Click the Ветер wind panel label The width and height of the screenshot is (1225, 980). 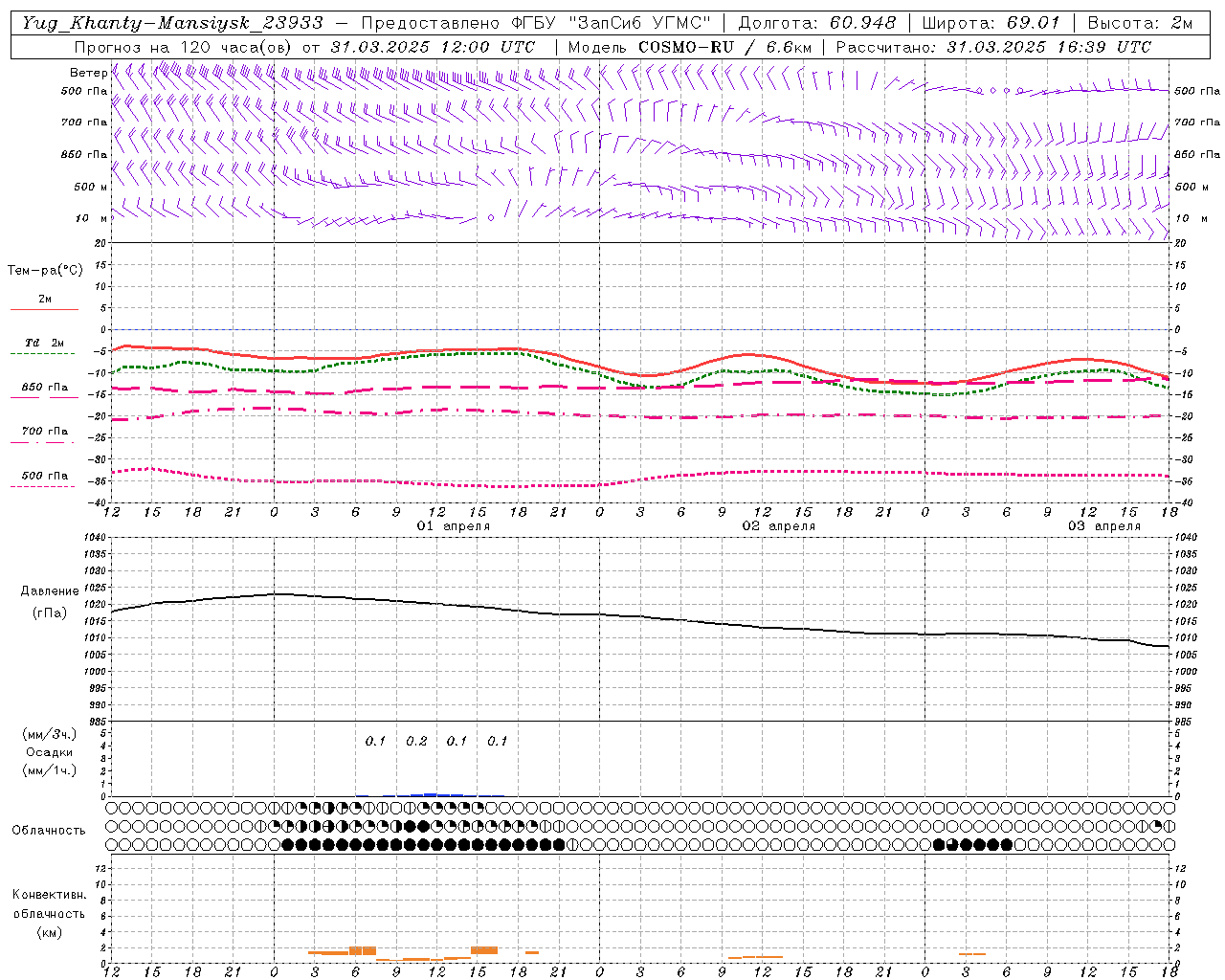pos(88,73)
